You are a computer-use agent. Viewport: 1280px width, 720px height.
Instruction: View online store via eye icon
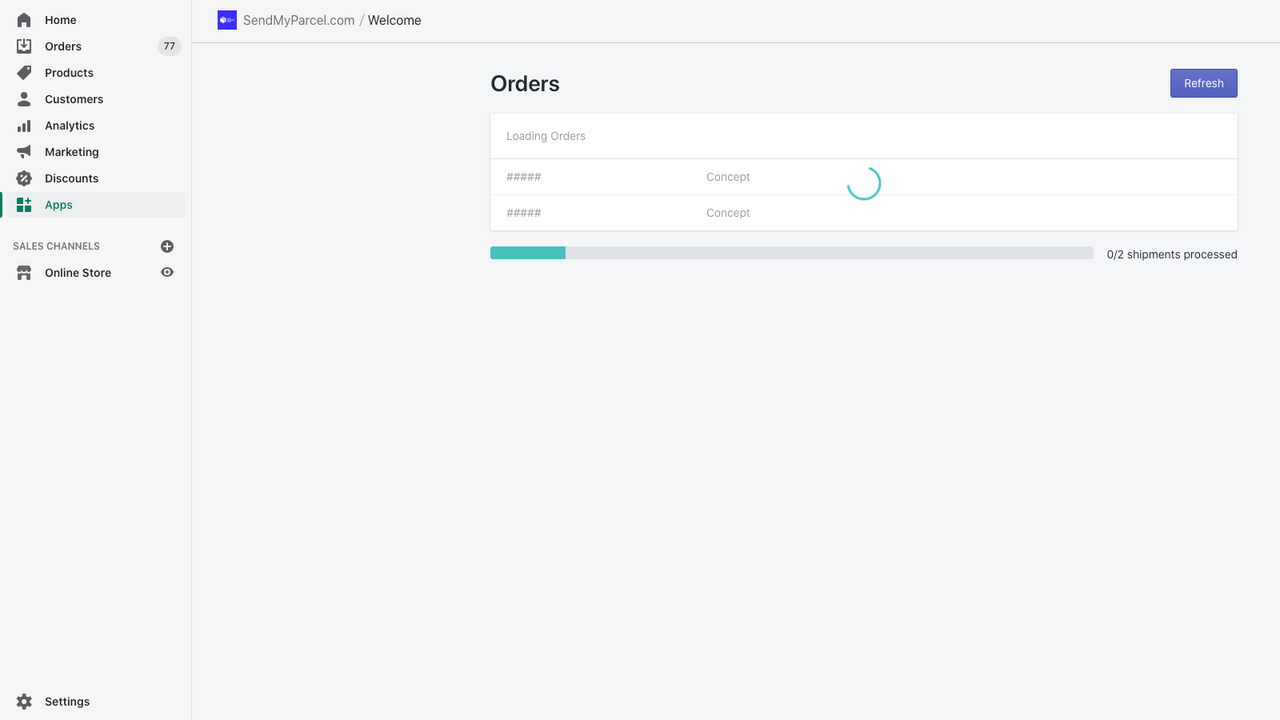pos(167,272)
